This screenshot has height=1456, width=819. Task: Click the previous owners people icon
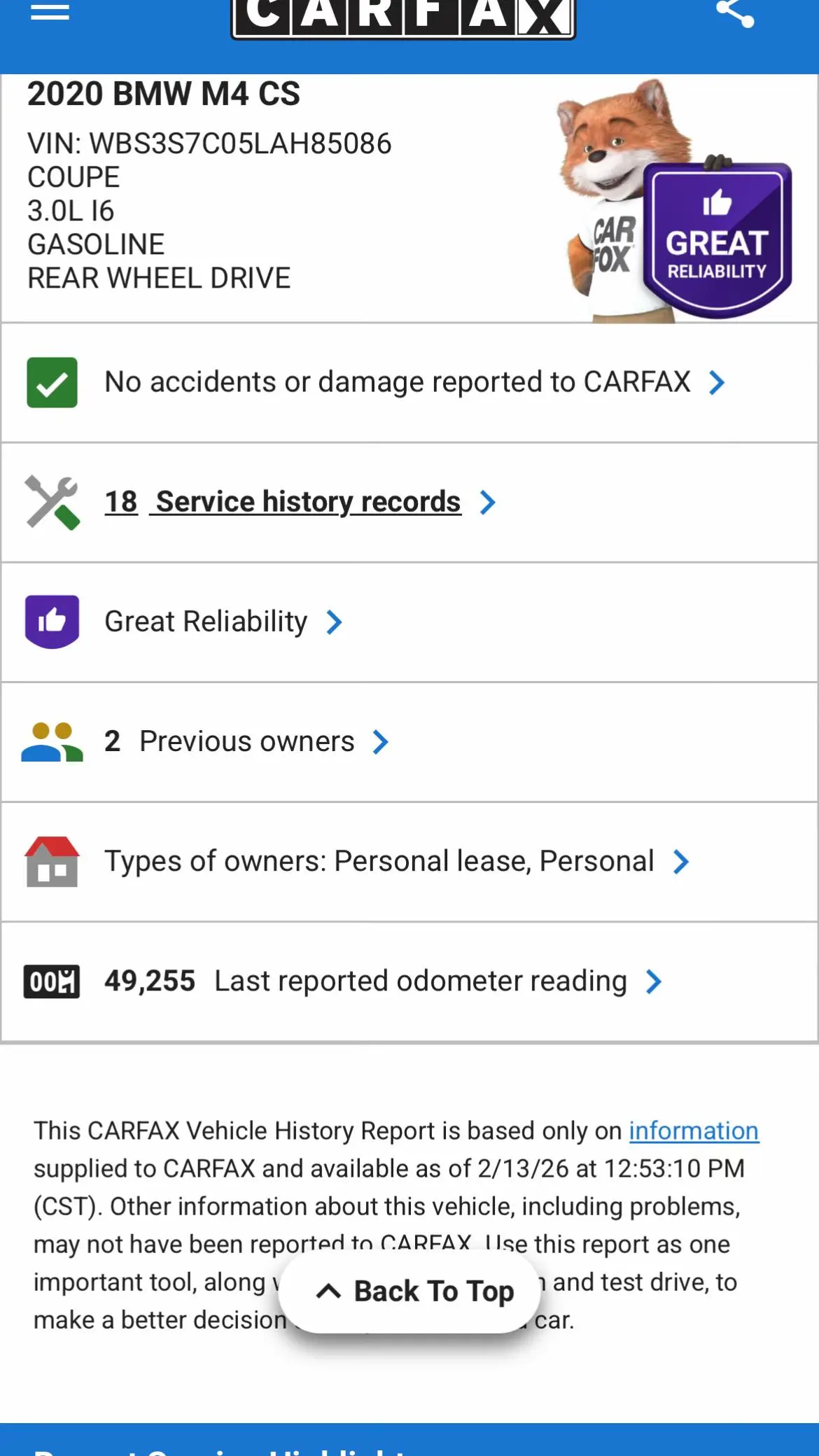[52, 742]
